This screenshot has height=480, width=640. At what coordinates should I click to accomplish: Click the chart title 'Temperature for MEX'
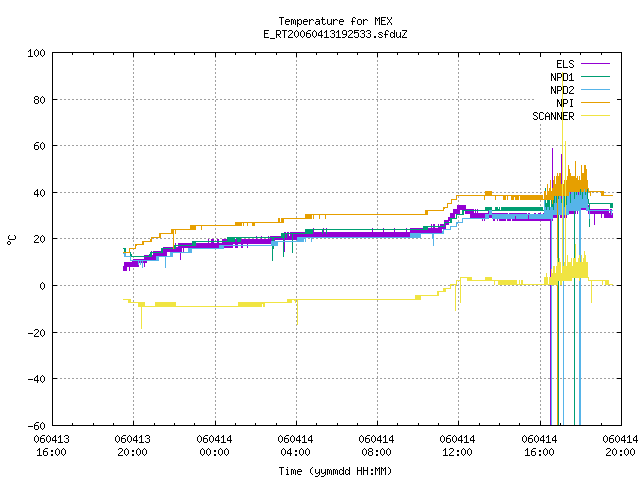pos(335,21)
